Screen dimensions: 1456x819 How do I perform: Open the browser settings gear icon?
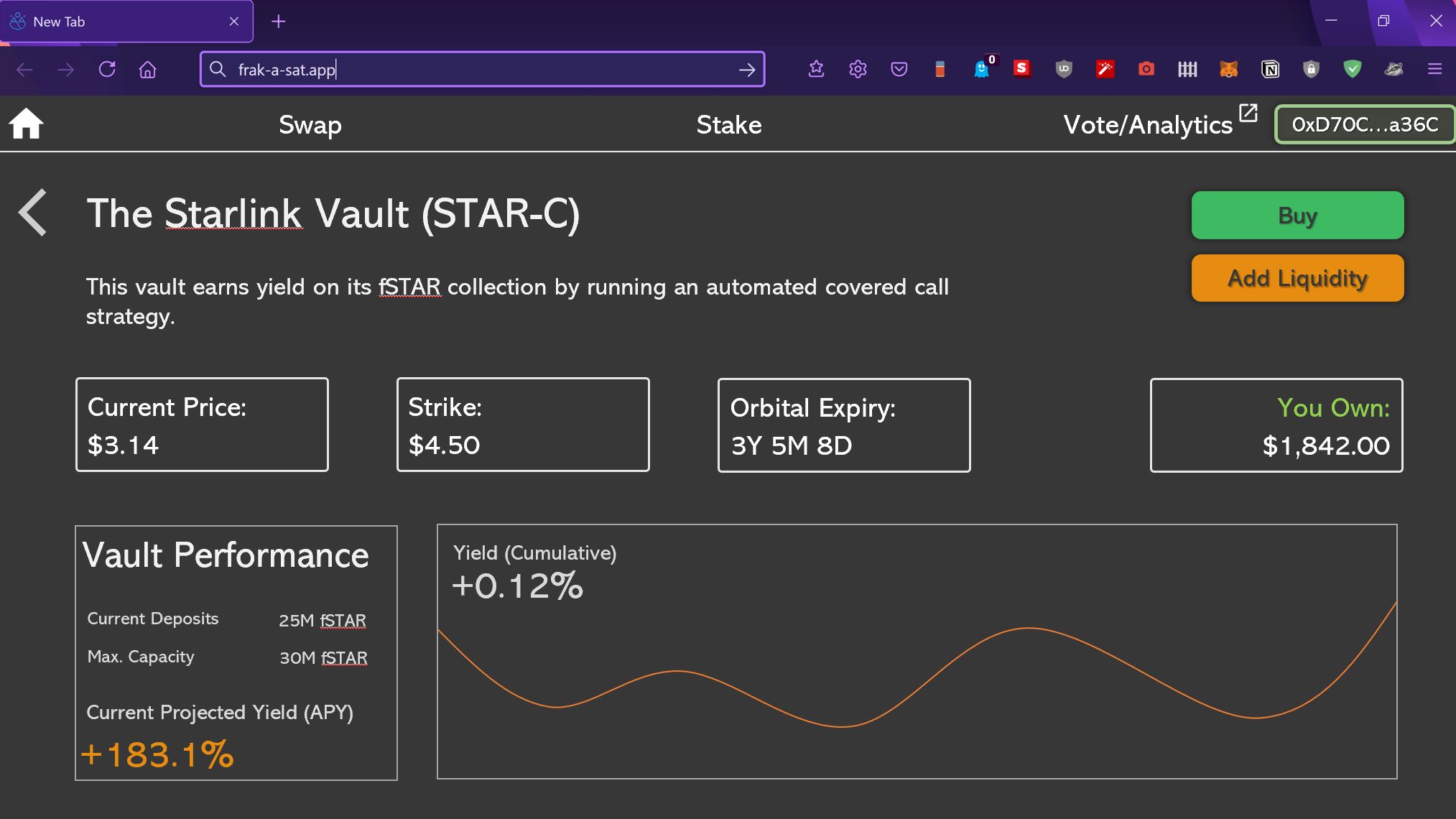point(858,69)
